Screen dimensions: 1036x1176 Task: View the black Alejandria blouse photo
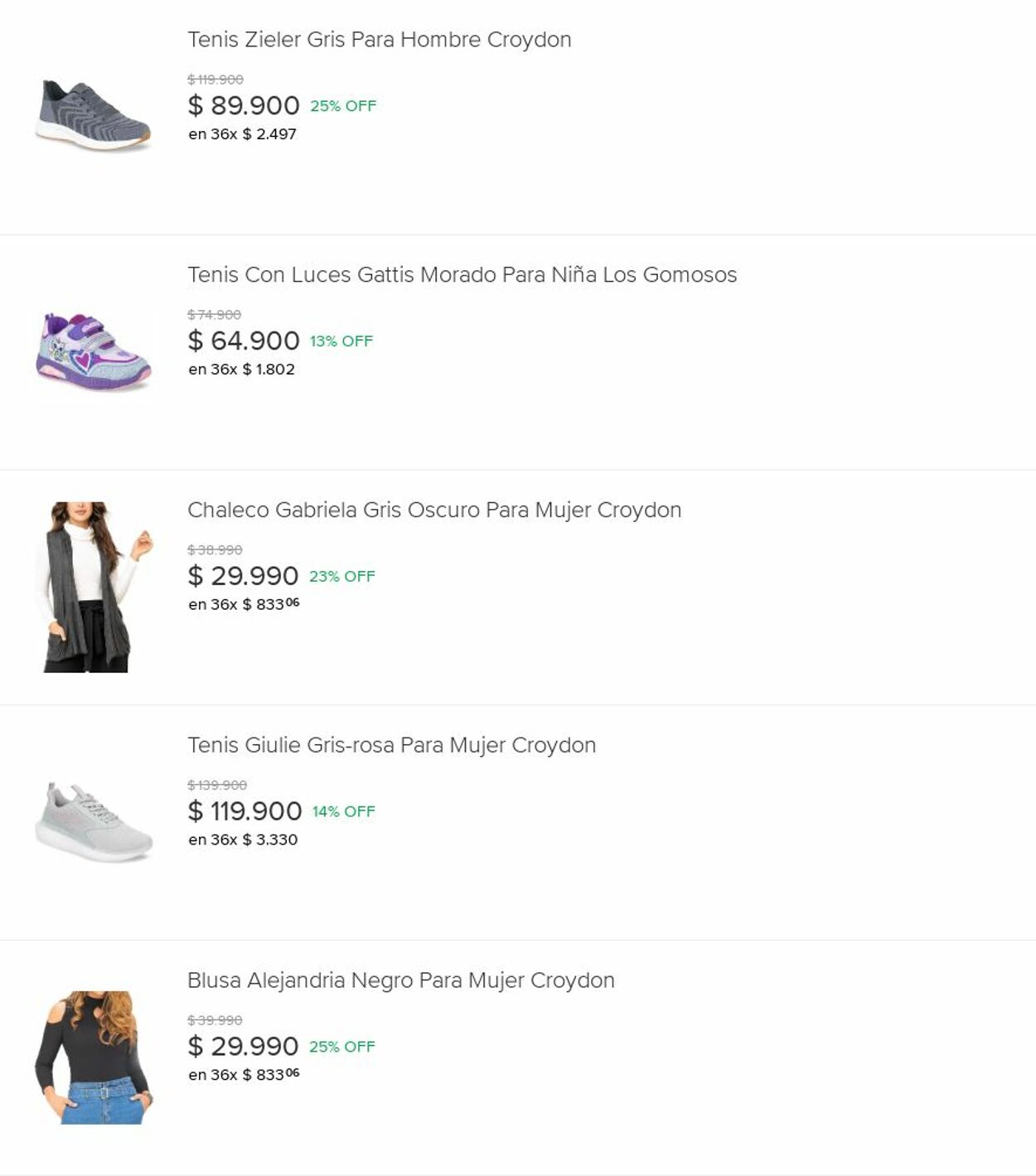pyautogui.click(x=94, y=1057)
